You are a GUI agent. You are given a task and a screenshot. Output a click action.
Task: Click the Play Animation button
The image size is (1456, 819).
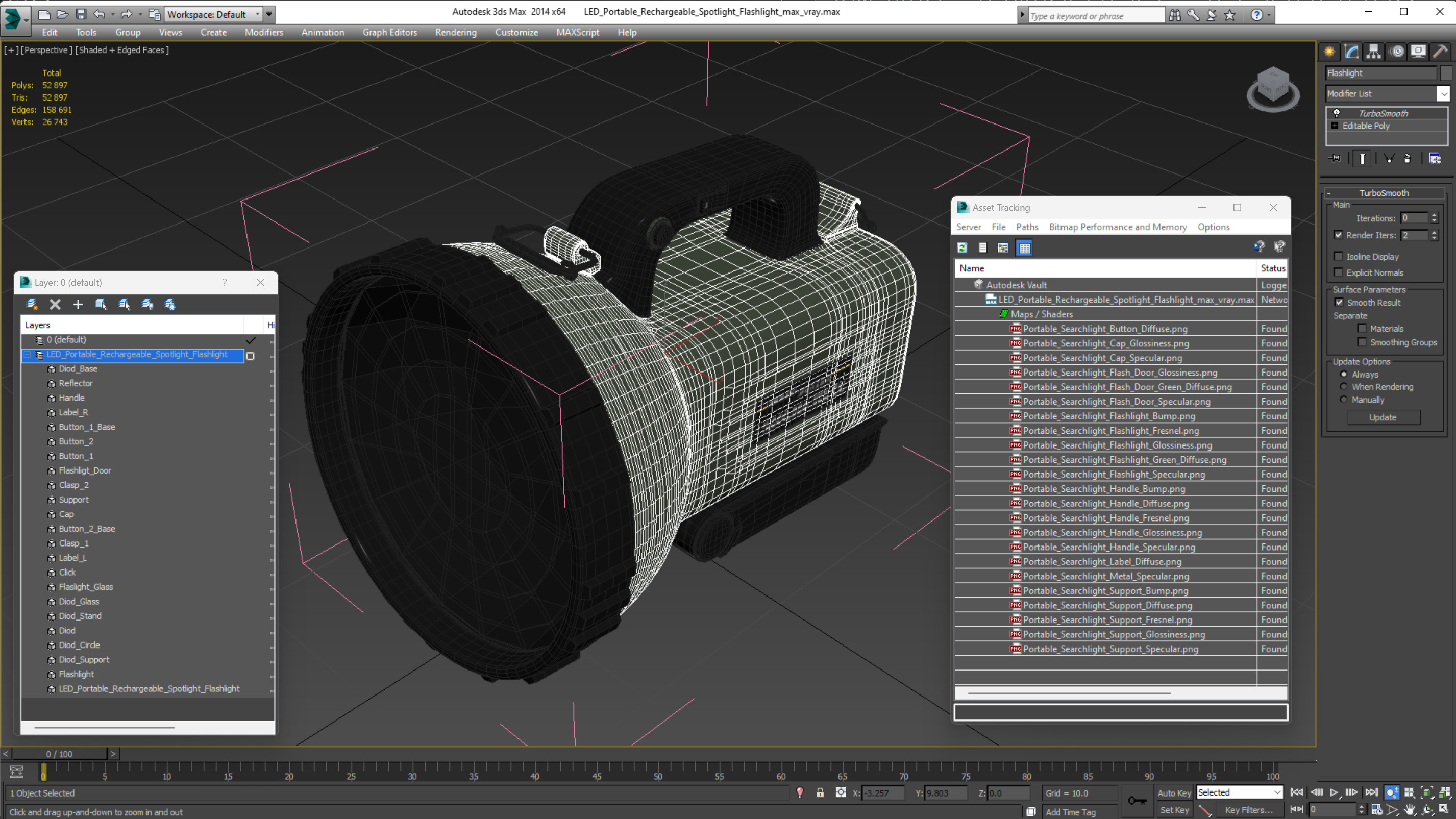(1334, 792)
